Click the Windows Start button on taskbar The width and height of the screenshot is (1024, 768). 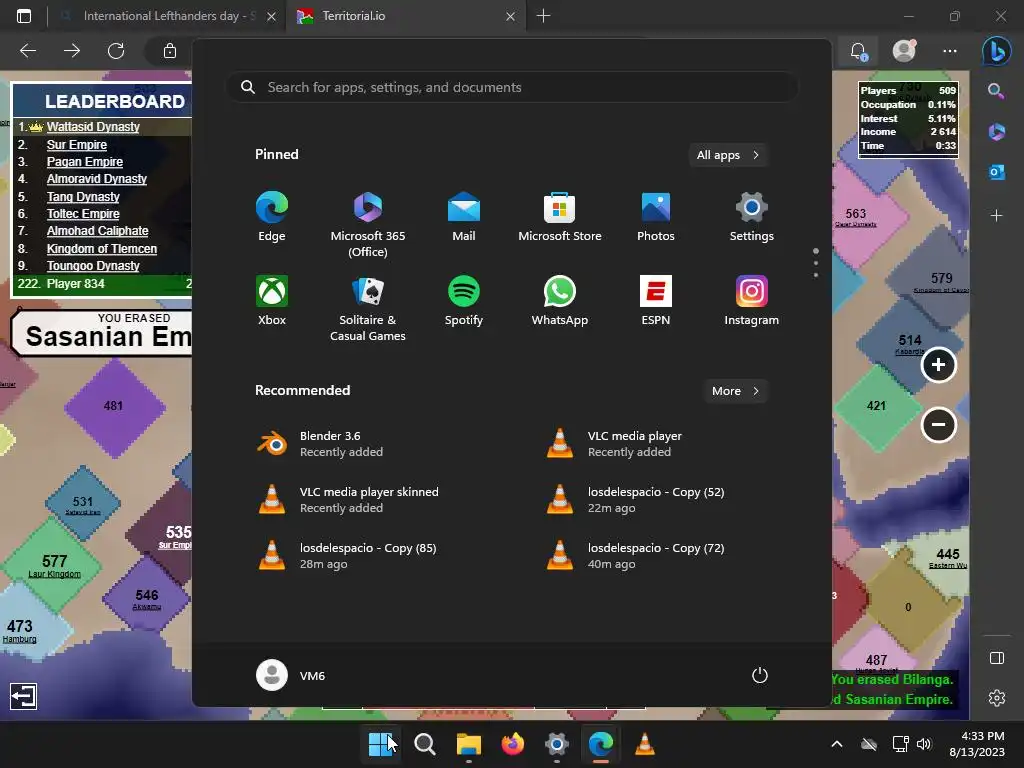(x=381, y=744)
